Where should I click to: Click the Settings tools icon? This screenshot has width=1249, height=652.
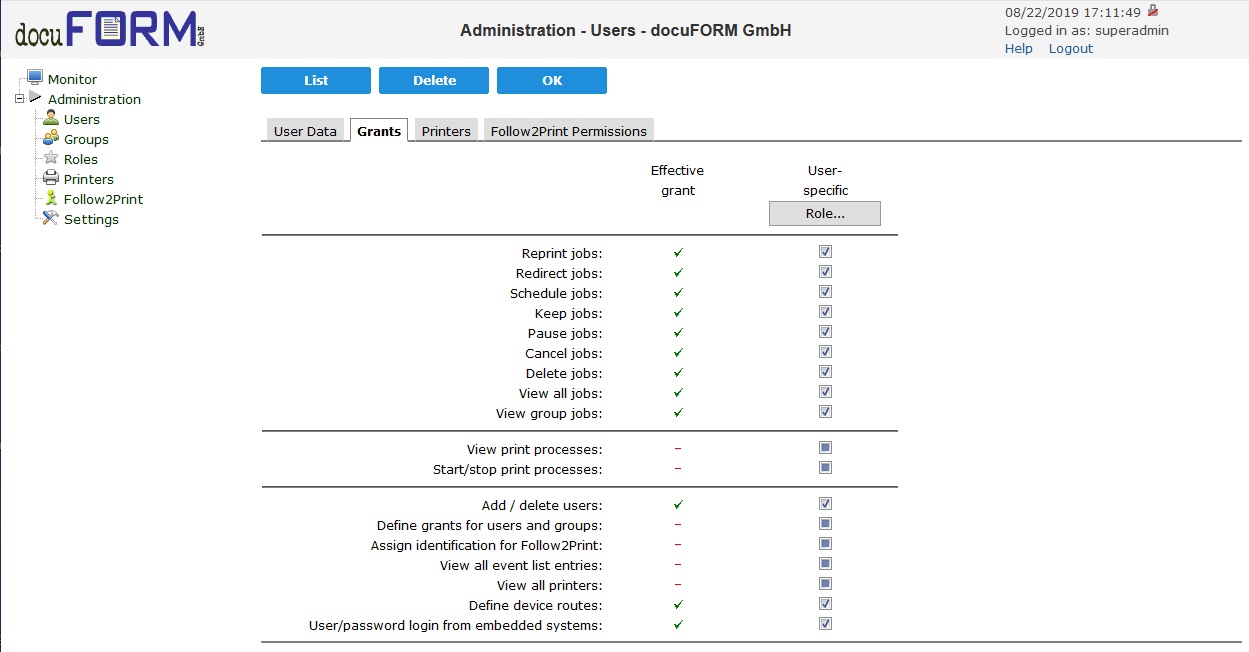click(51, 218)
